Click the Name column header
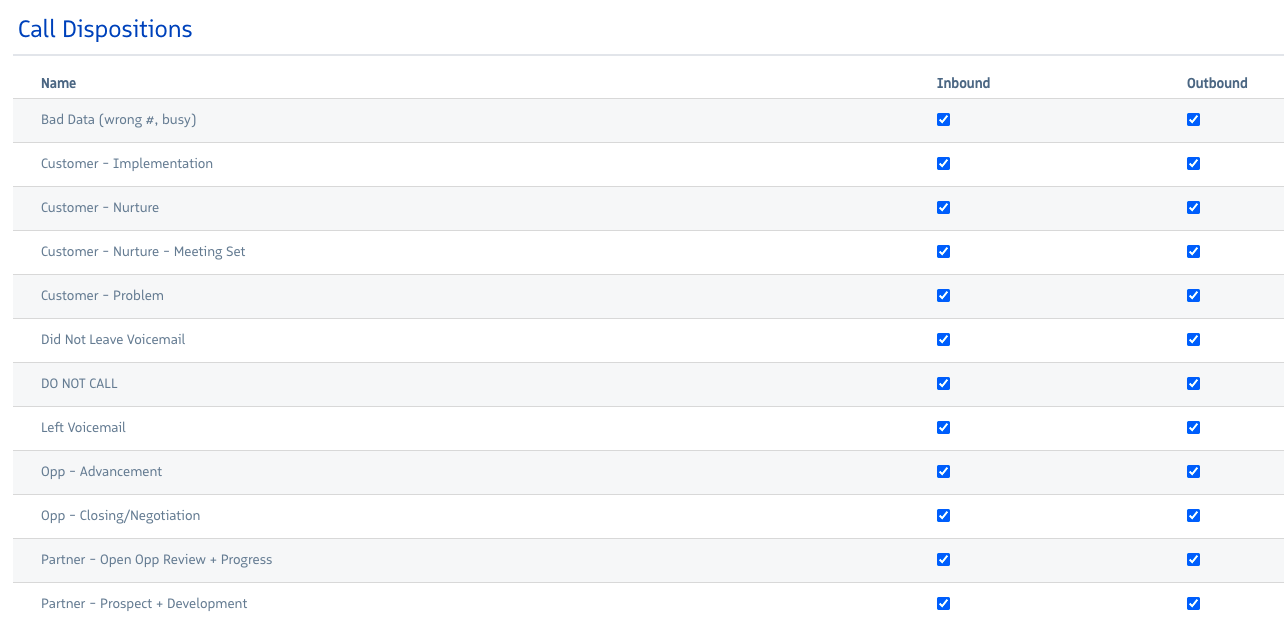The image size is (1284, 621). click(58, 83)
